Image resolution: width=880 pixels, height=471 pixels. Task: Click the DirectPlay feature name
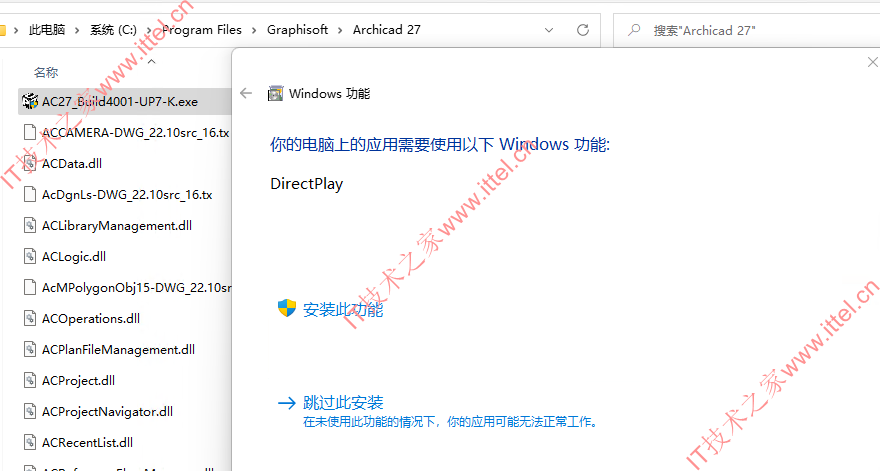pyautogui.click(x=306, y=184)
